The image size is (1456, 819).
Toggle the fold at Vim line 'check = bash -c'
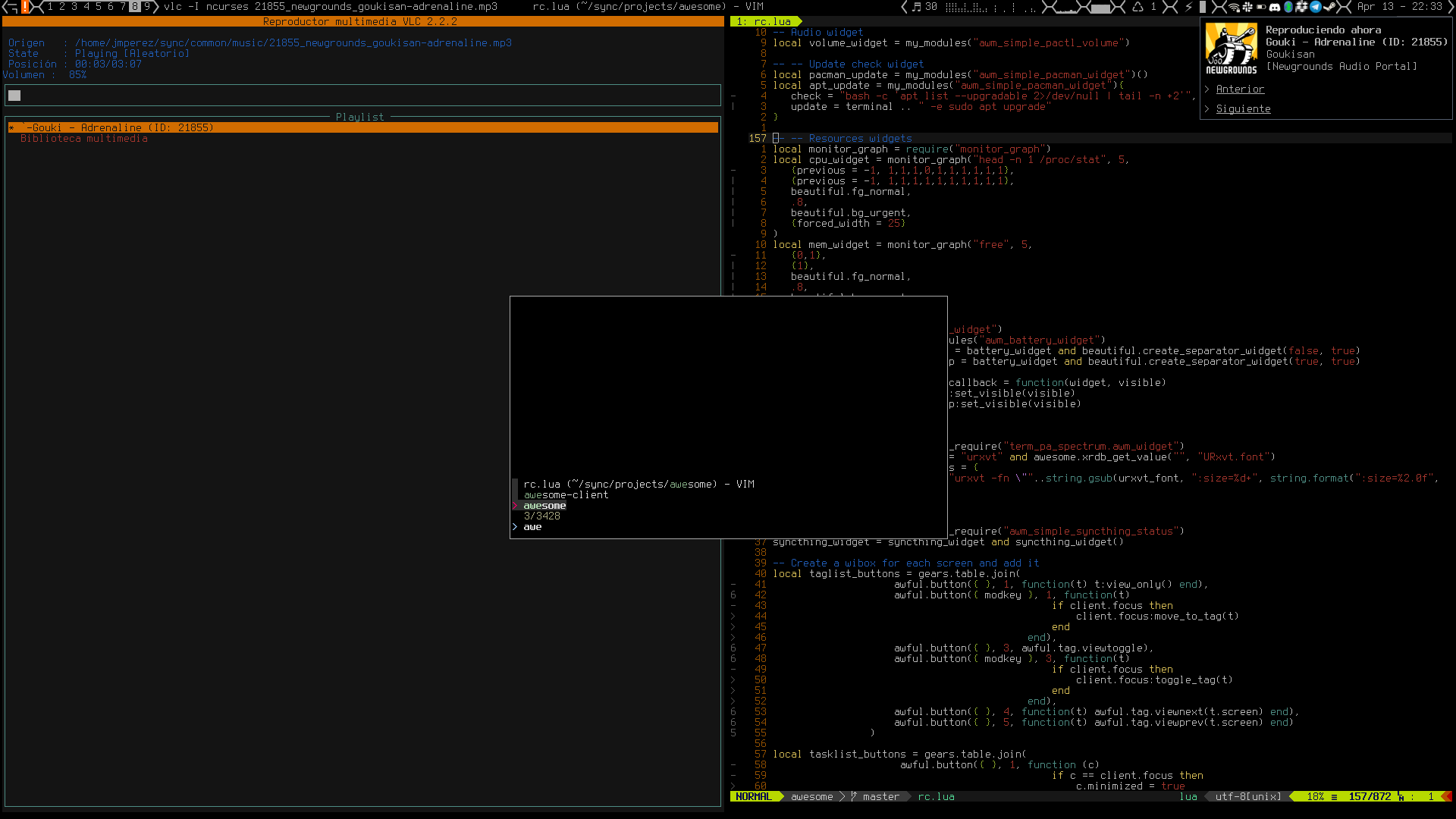coord(733,96)
